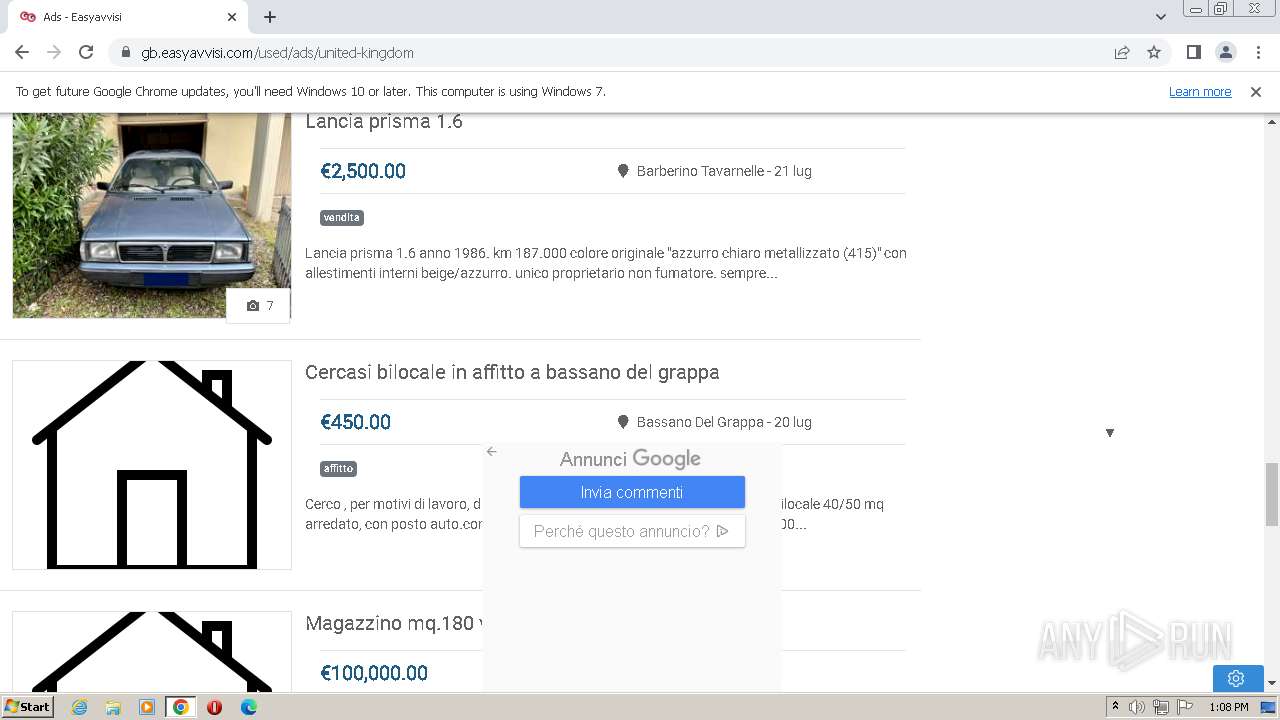Open Learn more link in update bar
Image resolution: width=1280 pixels, height=720 pixels.
pos(1200,91)
